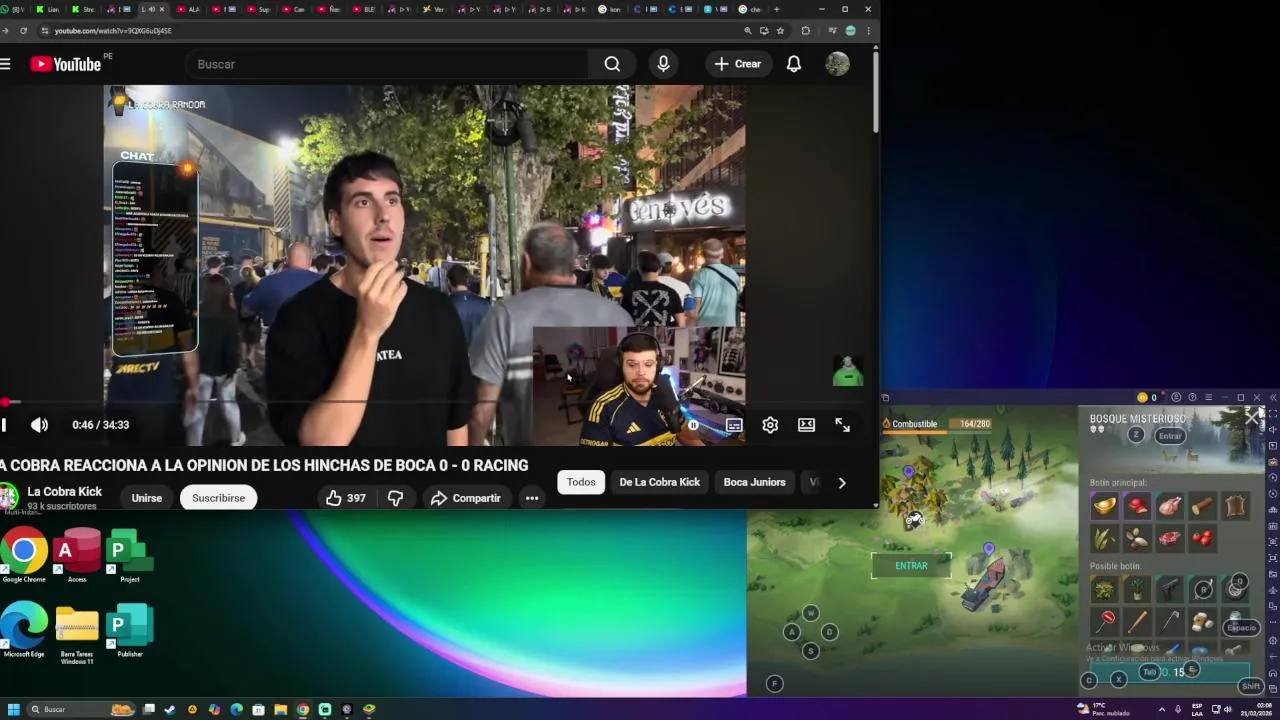This screenshot has height=720, width=1280.
Task: Select the gold ingot loot item
Action: 1104,506
